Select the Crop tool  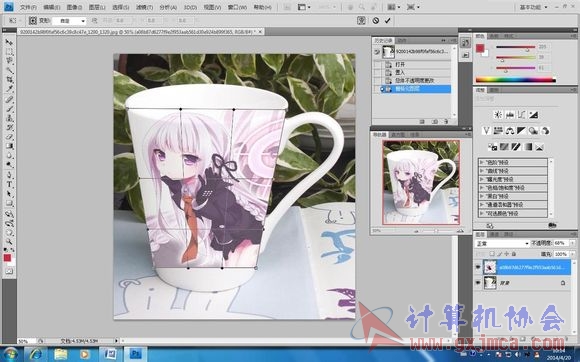tap(9, 80)
